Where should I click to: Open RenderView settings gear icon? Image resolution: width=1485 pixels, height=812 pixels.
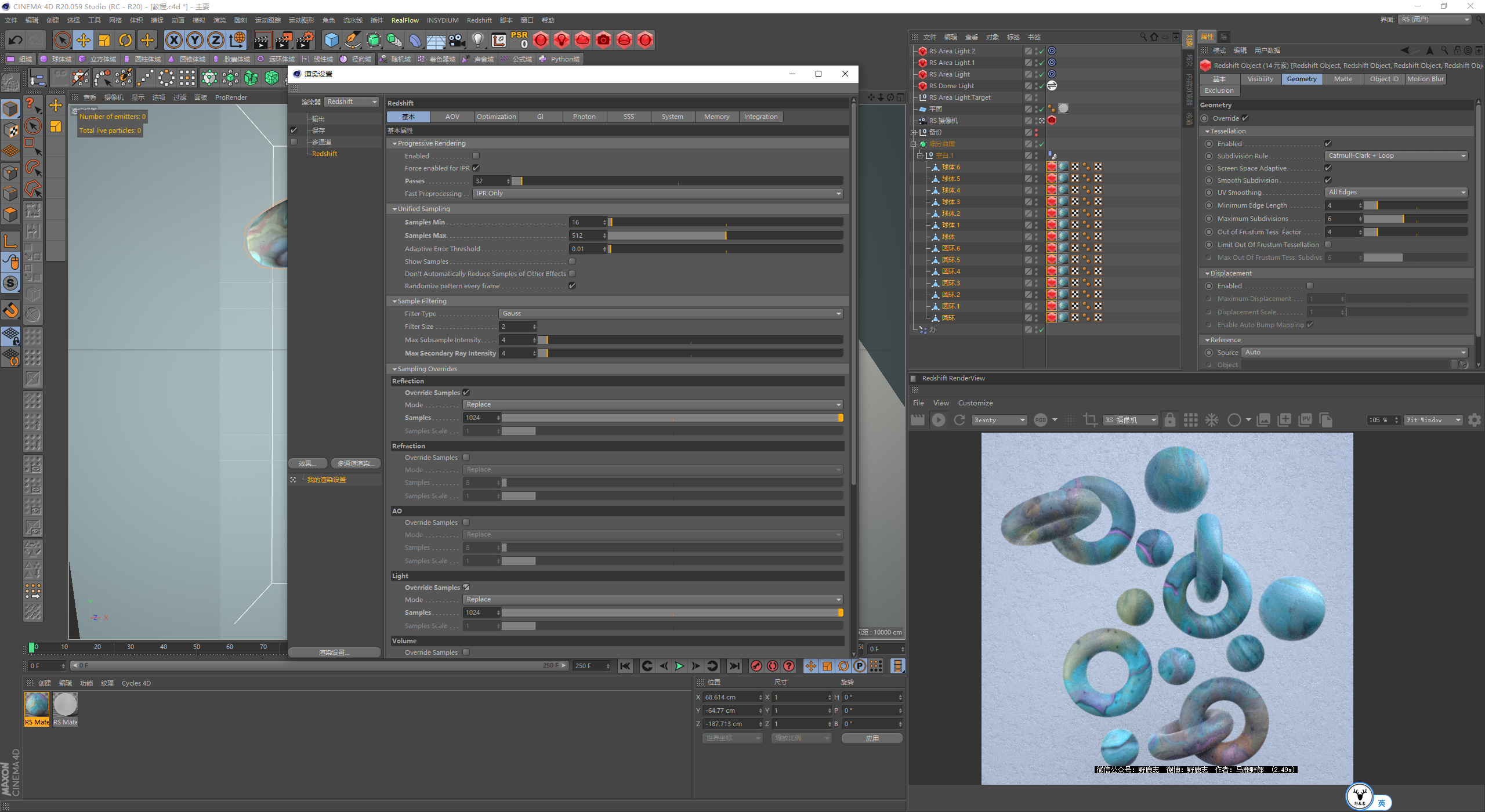[x=1474, y=420]
